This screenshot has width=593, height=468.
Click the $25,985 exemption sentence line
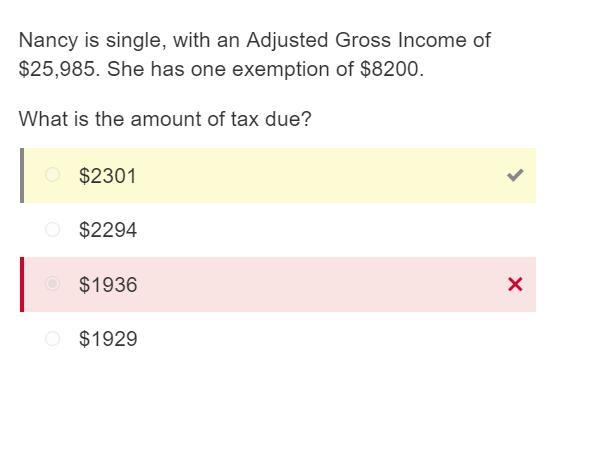pyautogui.click(x=221, y=69)
